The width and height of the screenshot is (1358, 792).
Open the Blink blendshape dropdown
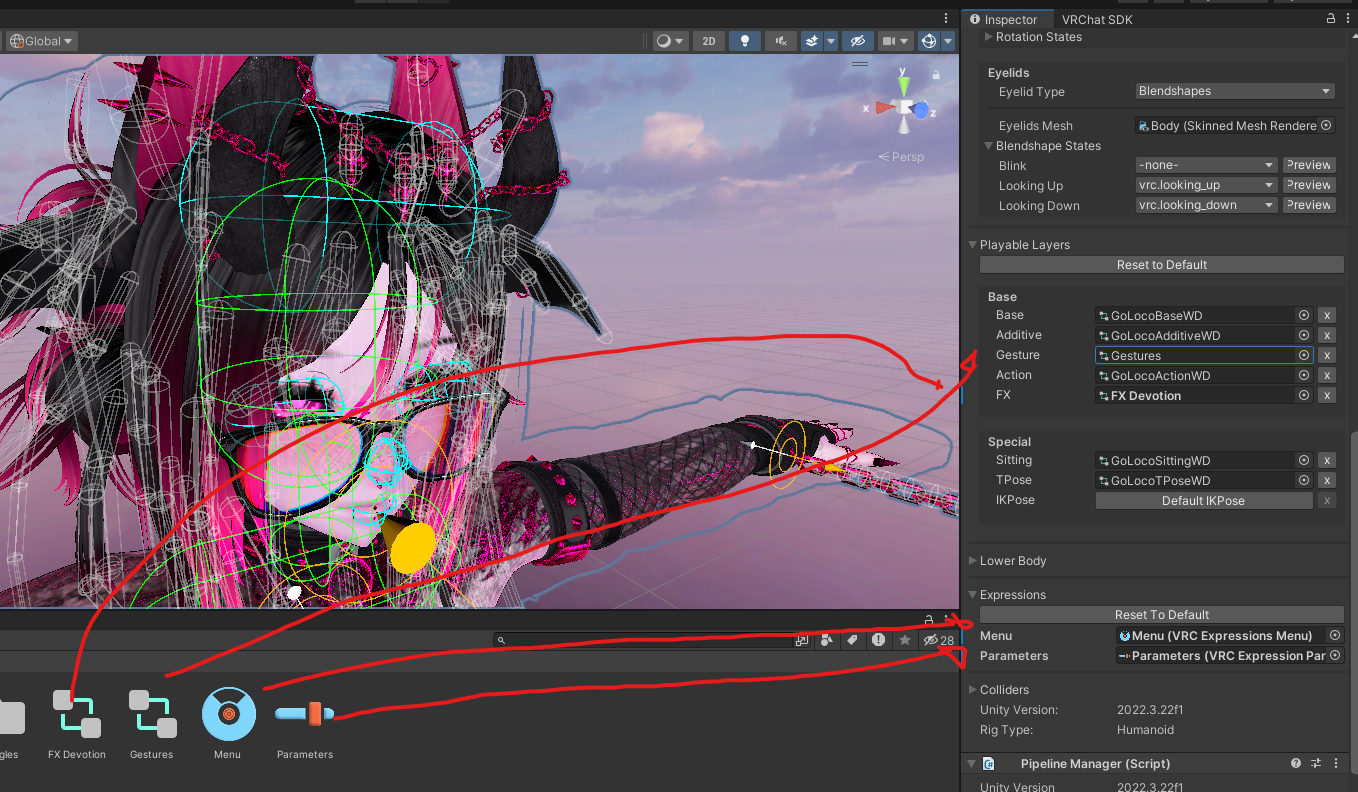1207,165
